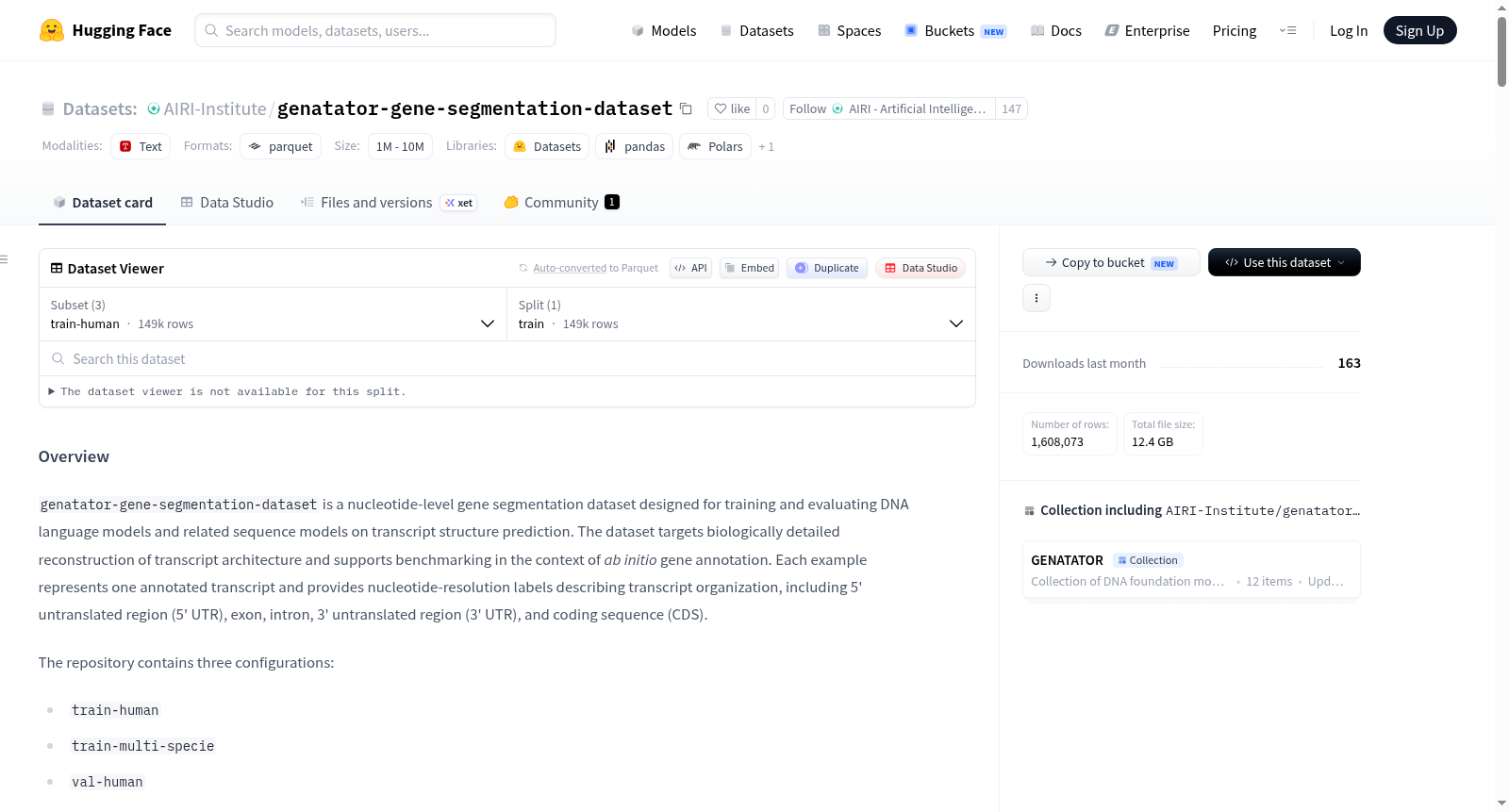Image resolution: width=1509 pixels, height=812 pixels.
Task: Open the Split train dropdown
Action: click(741, 314)
